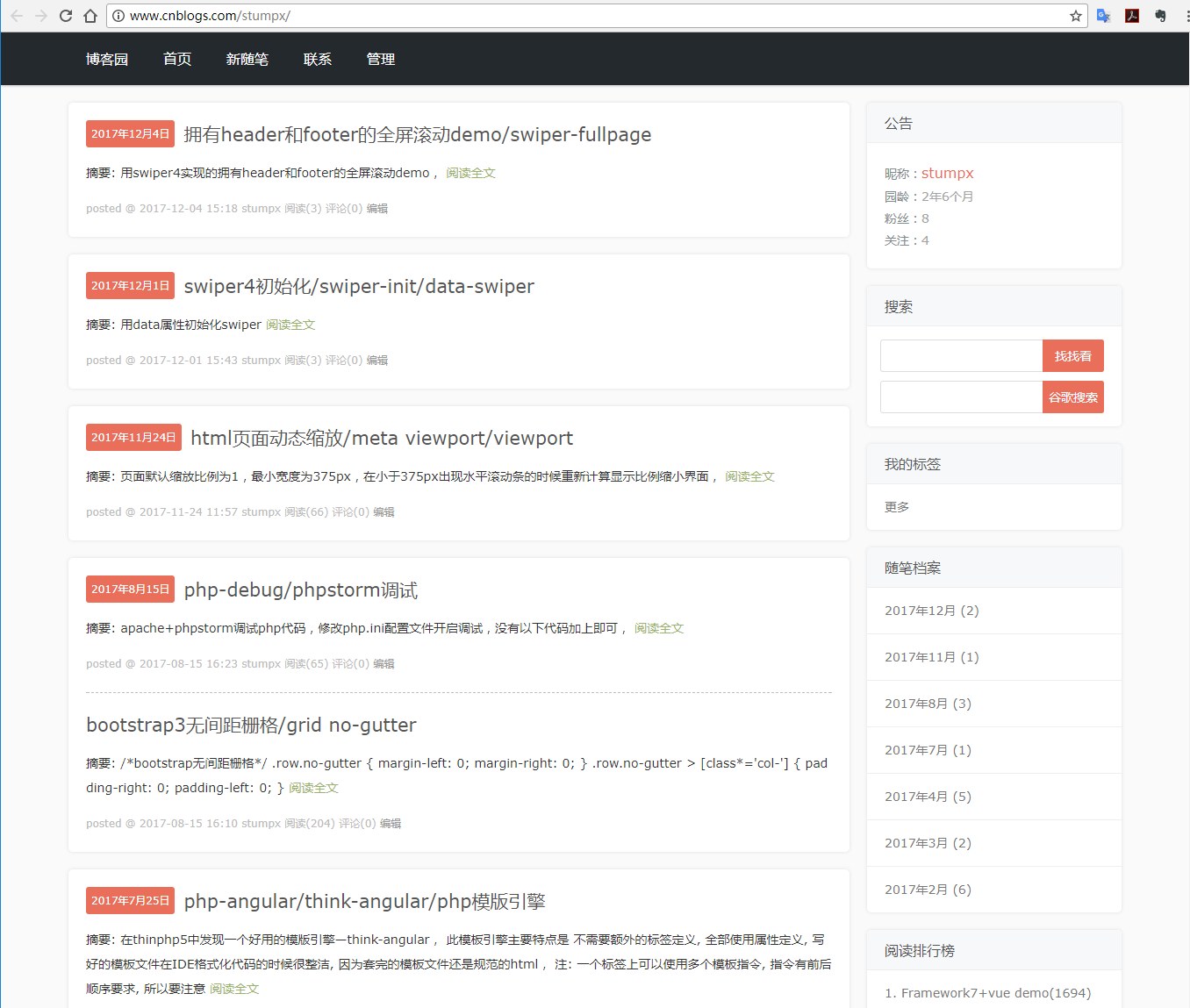1190x1008 pixels.
Task: Go to browser home icon
Action: click(x=90, y=16)
